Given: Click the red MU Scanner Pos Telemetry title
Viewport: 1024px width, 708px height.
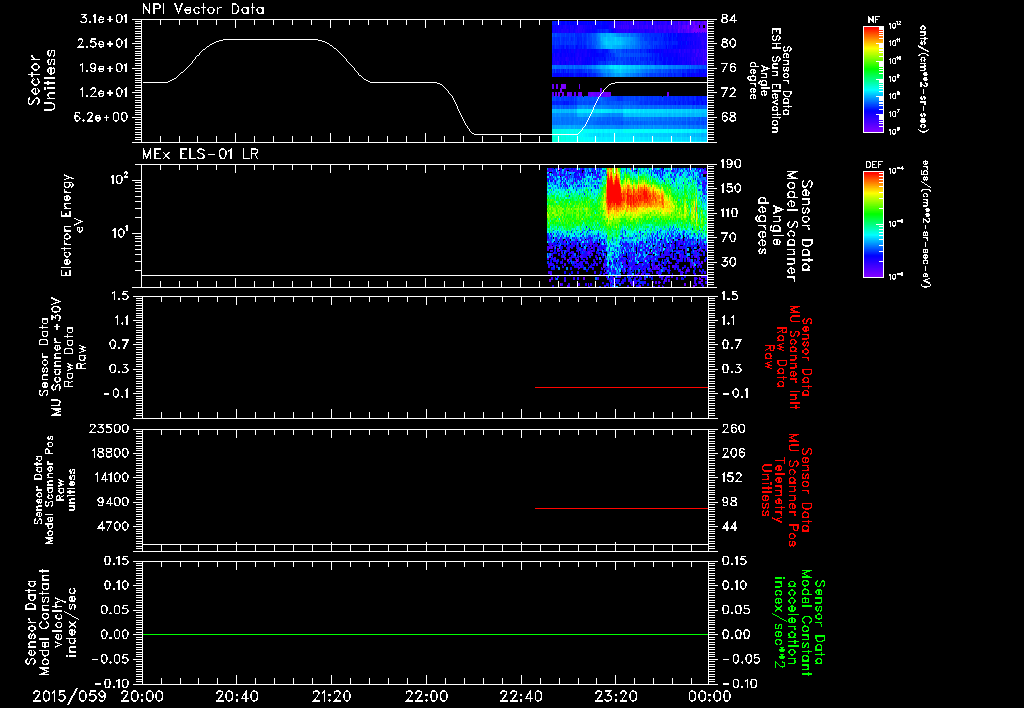Looking at the screenshot, I should tap(787, 490).
